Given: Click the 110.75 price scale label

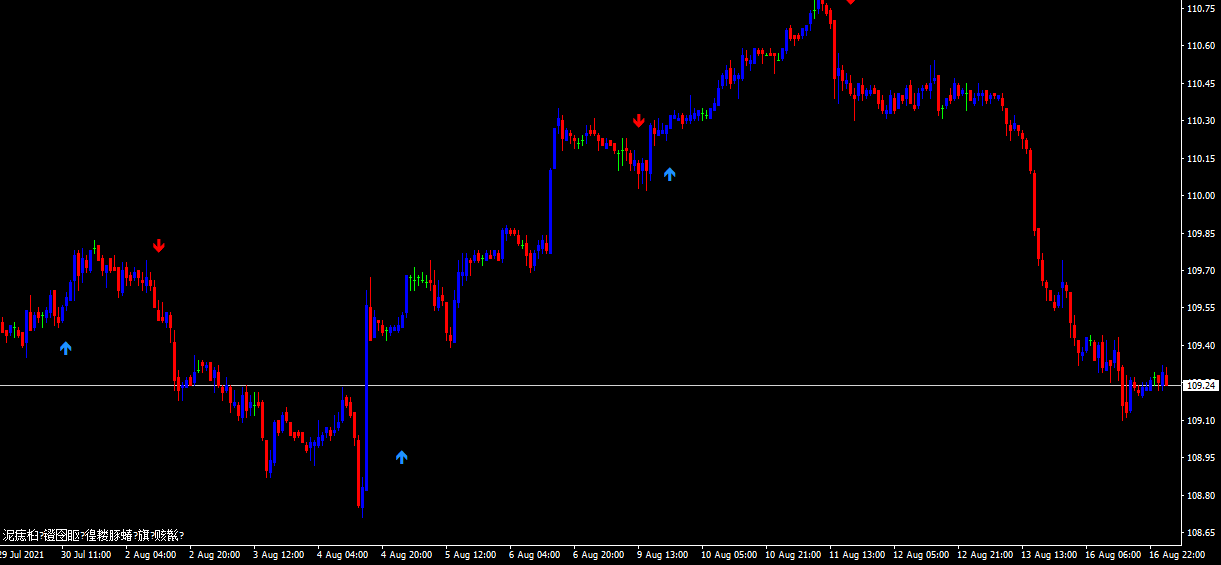Looking at the screenshot, I should click(1200, 8).
